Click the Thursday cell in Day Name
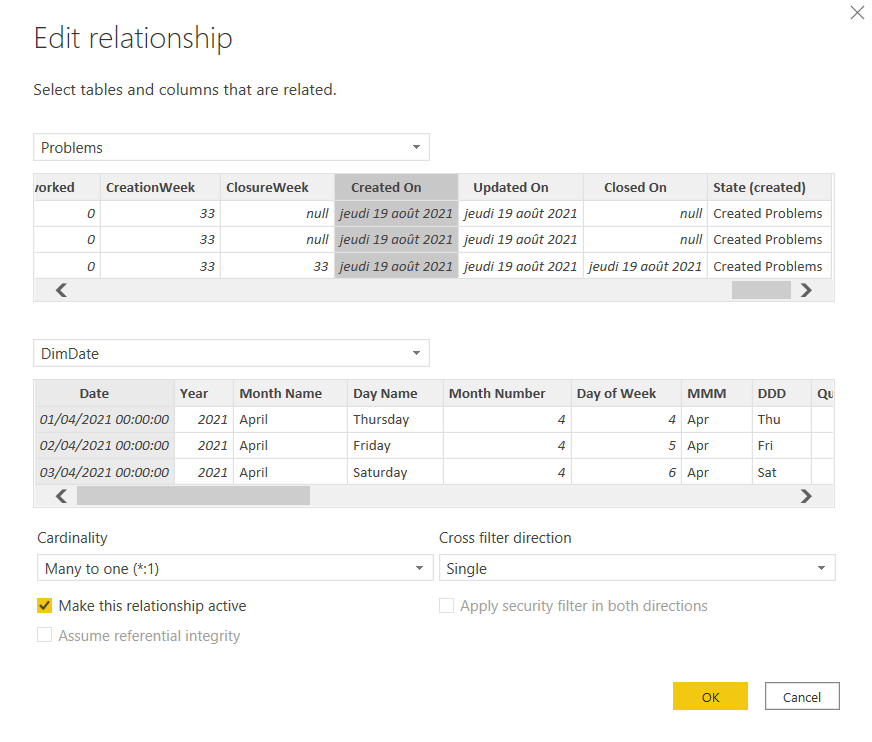This screenshot has height=742, width=872. click(x=395, y=419)
